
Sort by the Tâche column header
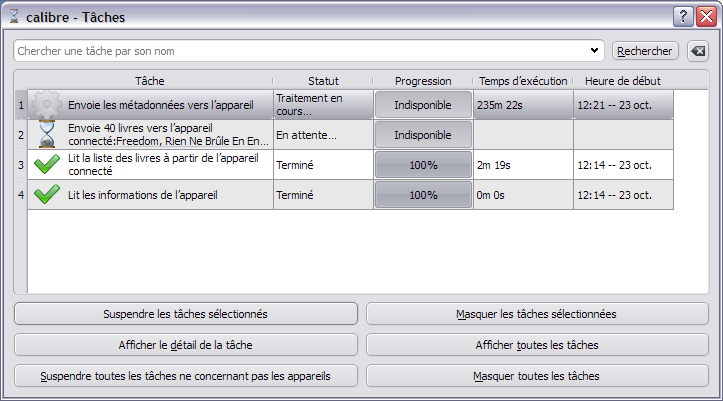tap(149, 81)
